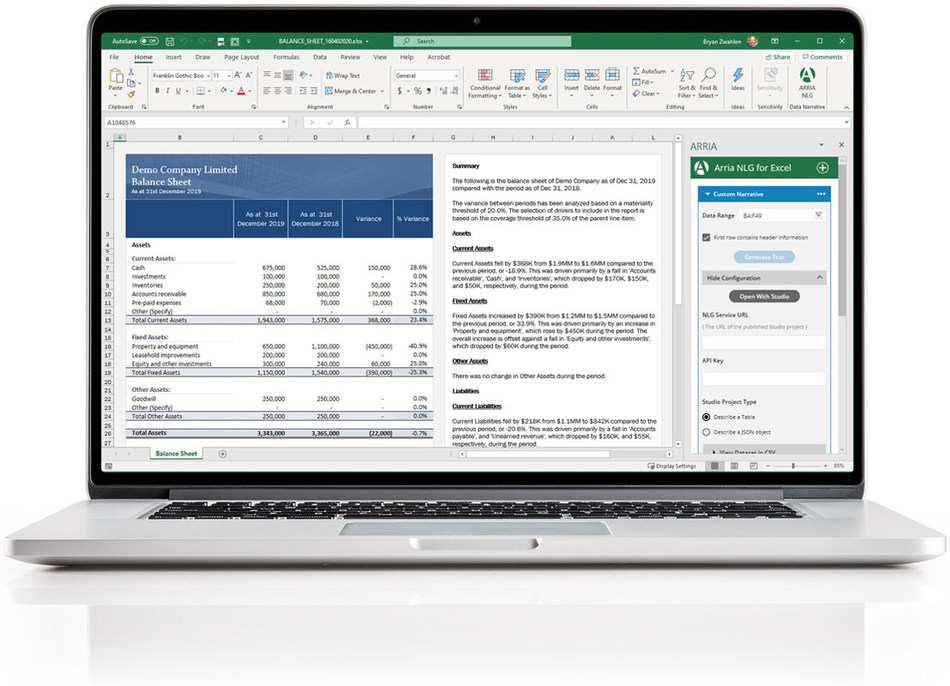The image size is (950, 686).
Task: Open the font size dropdown
Action: [x=228, y=76]
